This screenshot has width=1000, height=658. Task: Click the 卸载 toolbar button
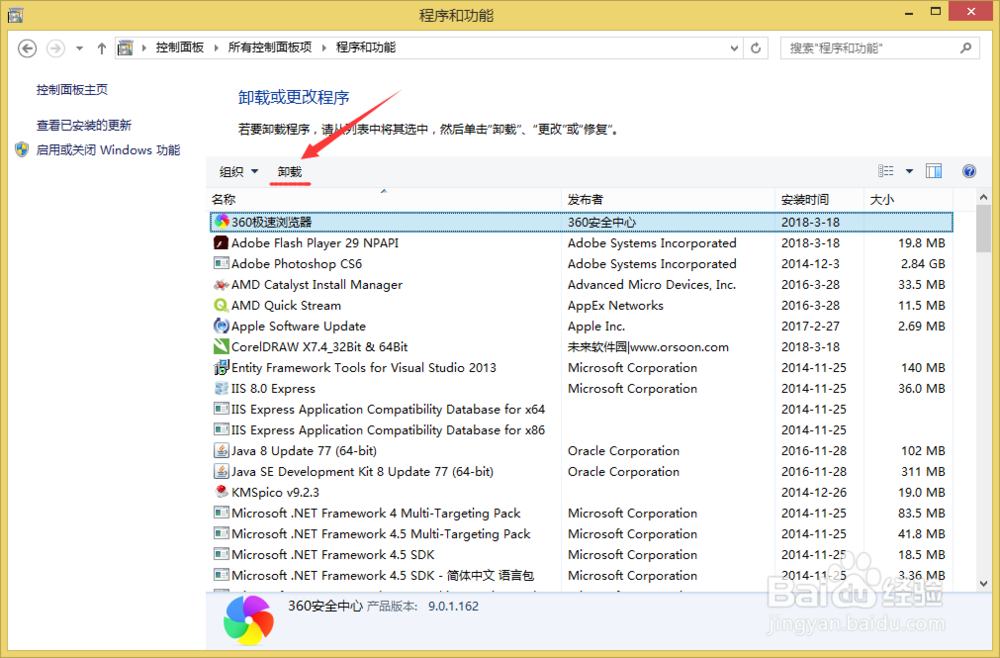coord(290,172)
